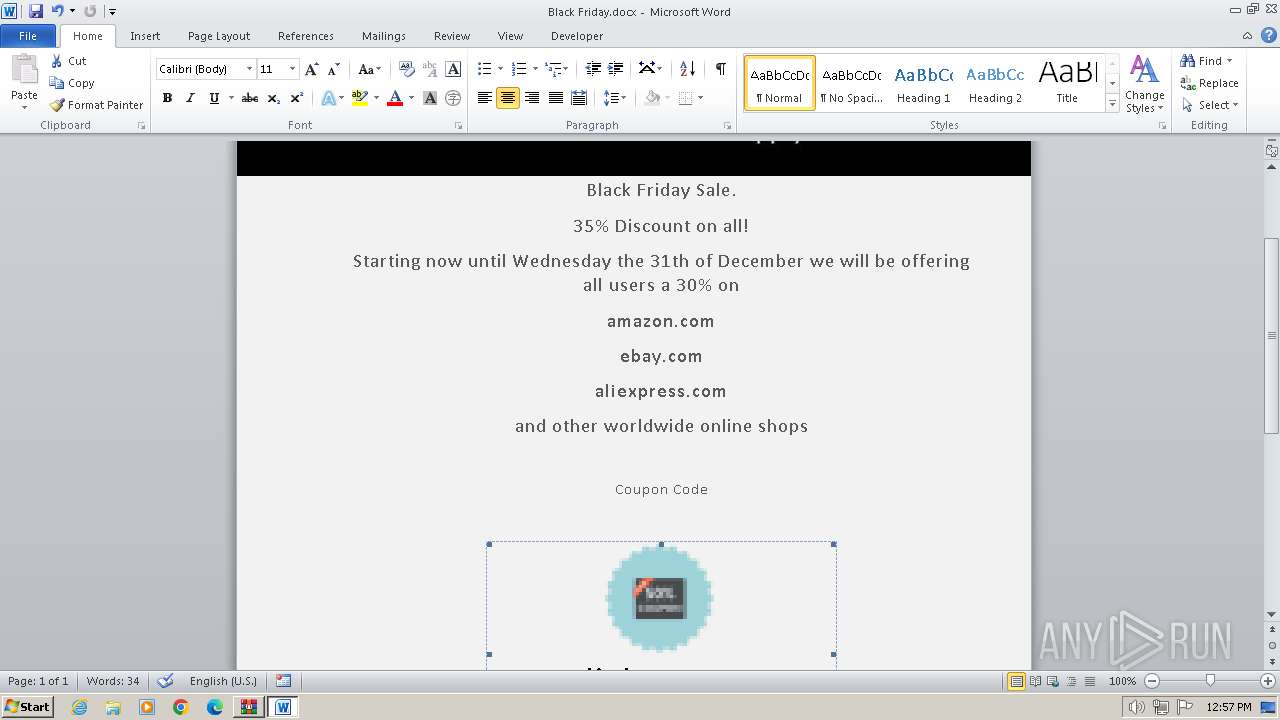Click the Grow Font icon
1280x720 pixels.
click(x=312, y=69)
